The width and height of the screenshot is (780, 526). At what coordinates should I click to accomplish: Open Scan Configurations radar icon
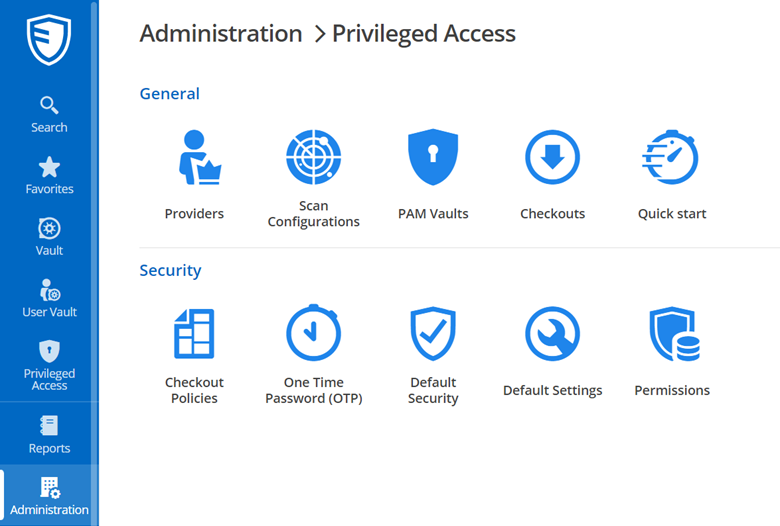313,158
